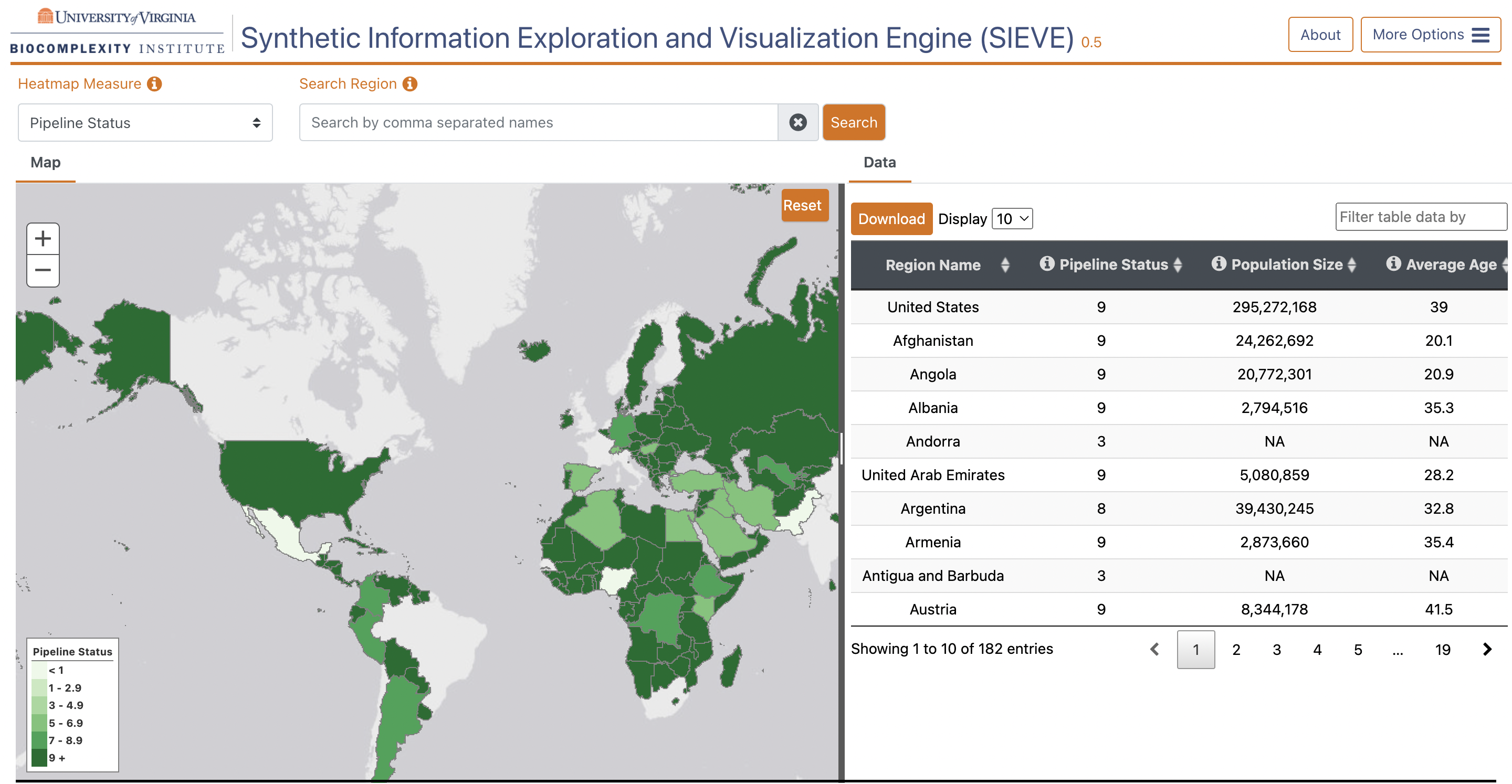Switch to the Data tab

pos(877,162)
